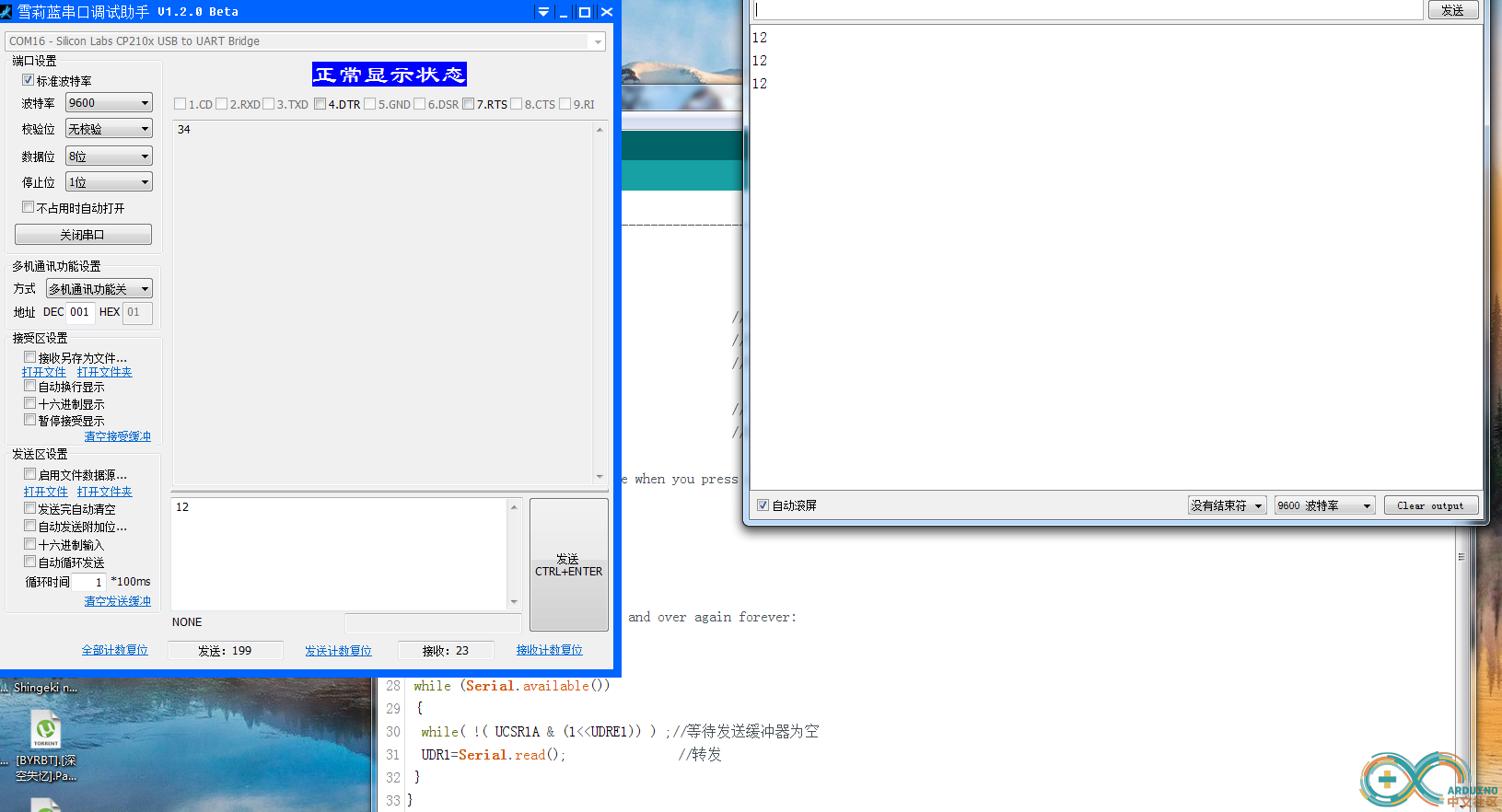Open 没有结束符 line ending dropdown
This screenshot has height=812, width=1502.
pos(1227,505)
